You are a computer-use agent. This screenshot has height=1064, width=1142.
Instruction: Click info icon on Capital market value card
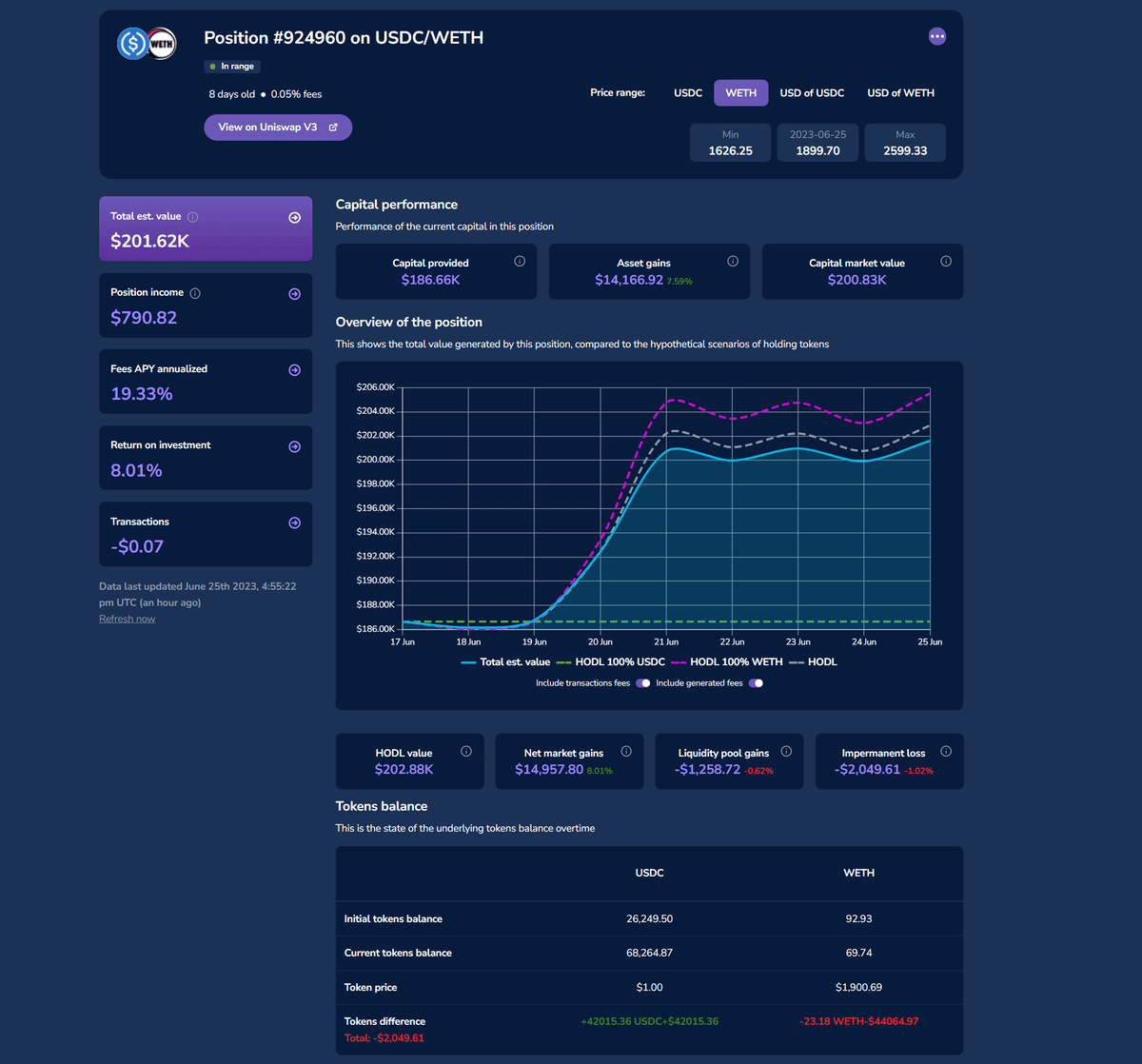point(946,261)
